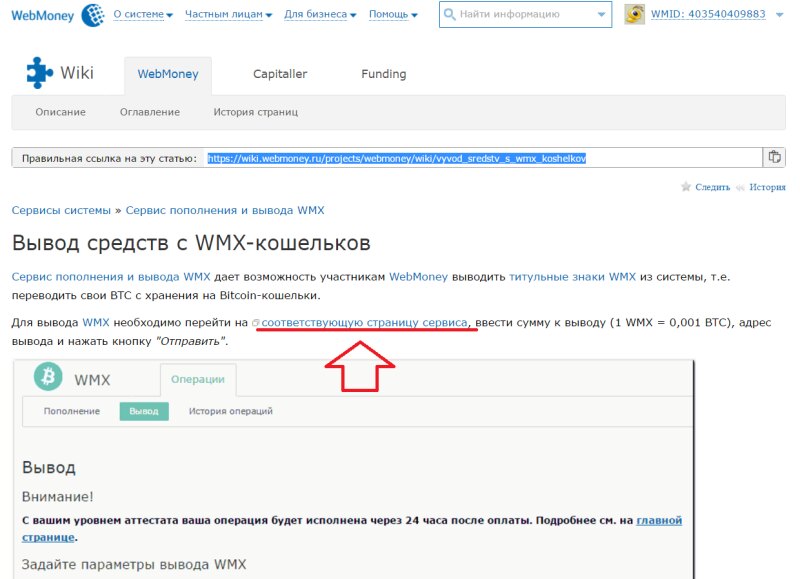
Task: Open the История страниц page
Action: (x=255, y=112)
